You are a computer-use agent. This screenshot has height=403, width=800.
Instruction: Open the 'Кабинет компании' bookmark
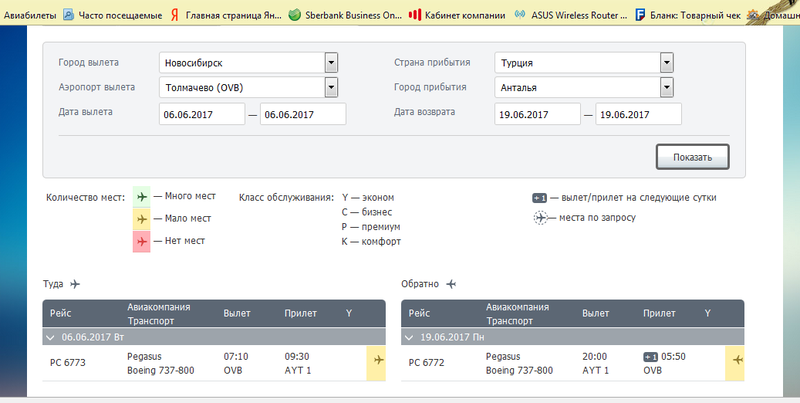pos(457,15)
